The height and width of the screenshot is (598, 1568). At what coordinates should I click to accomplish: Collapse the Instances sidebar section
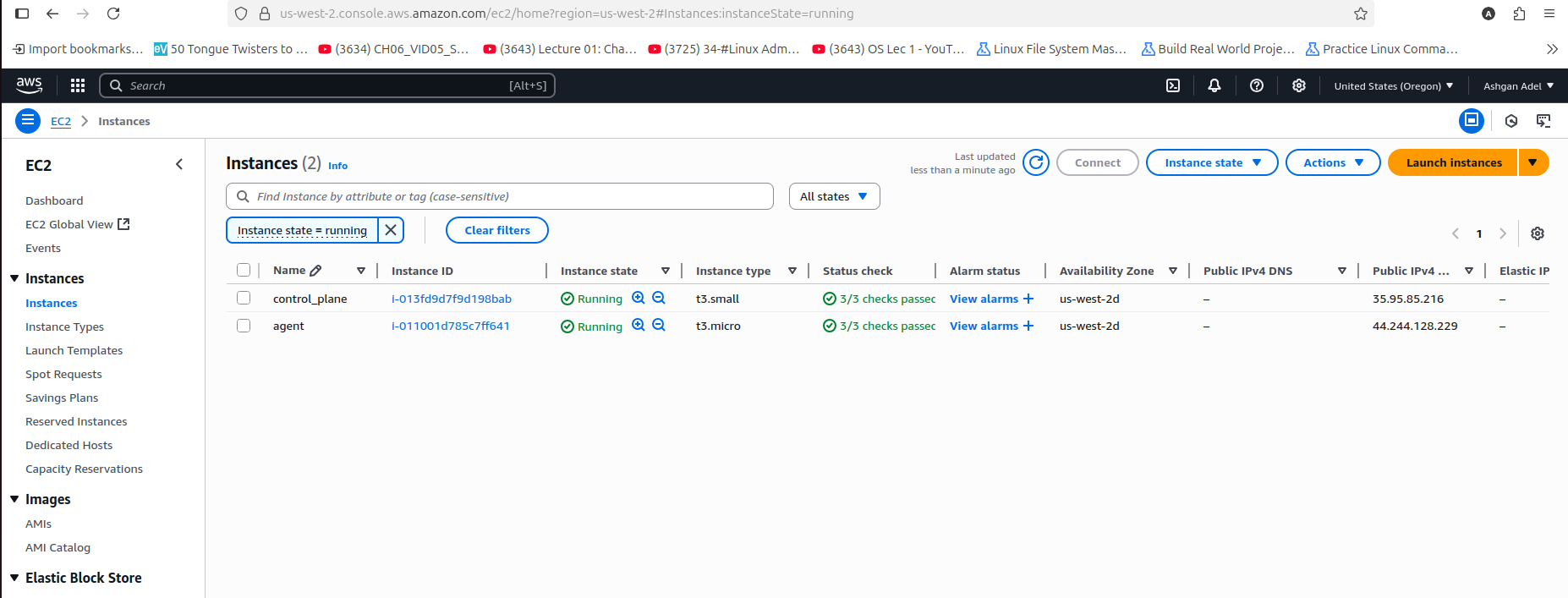click(14, 278)
